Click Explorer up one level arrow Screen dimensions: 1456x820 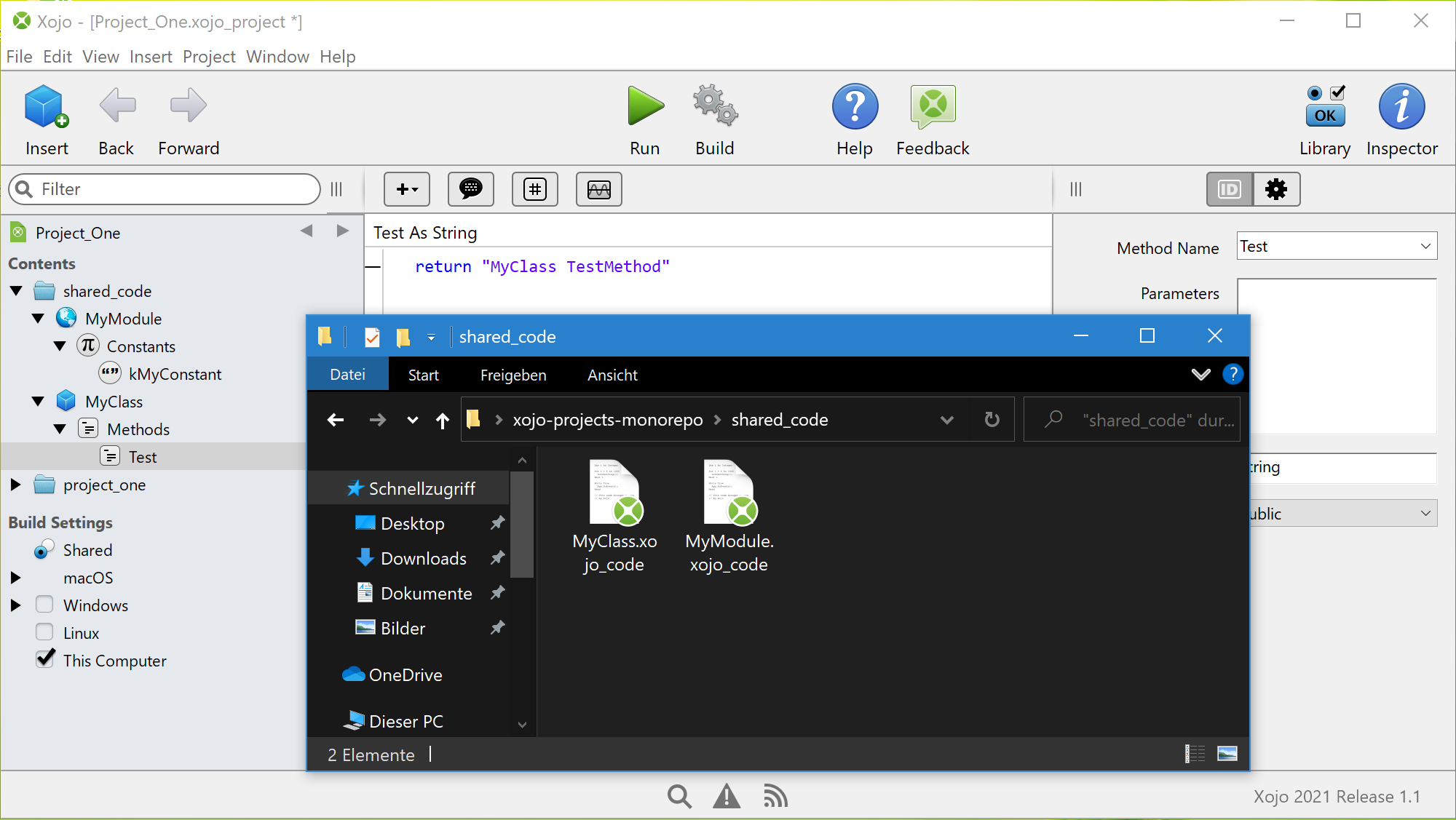click(443, 420)
